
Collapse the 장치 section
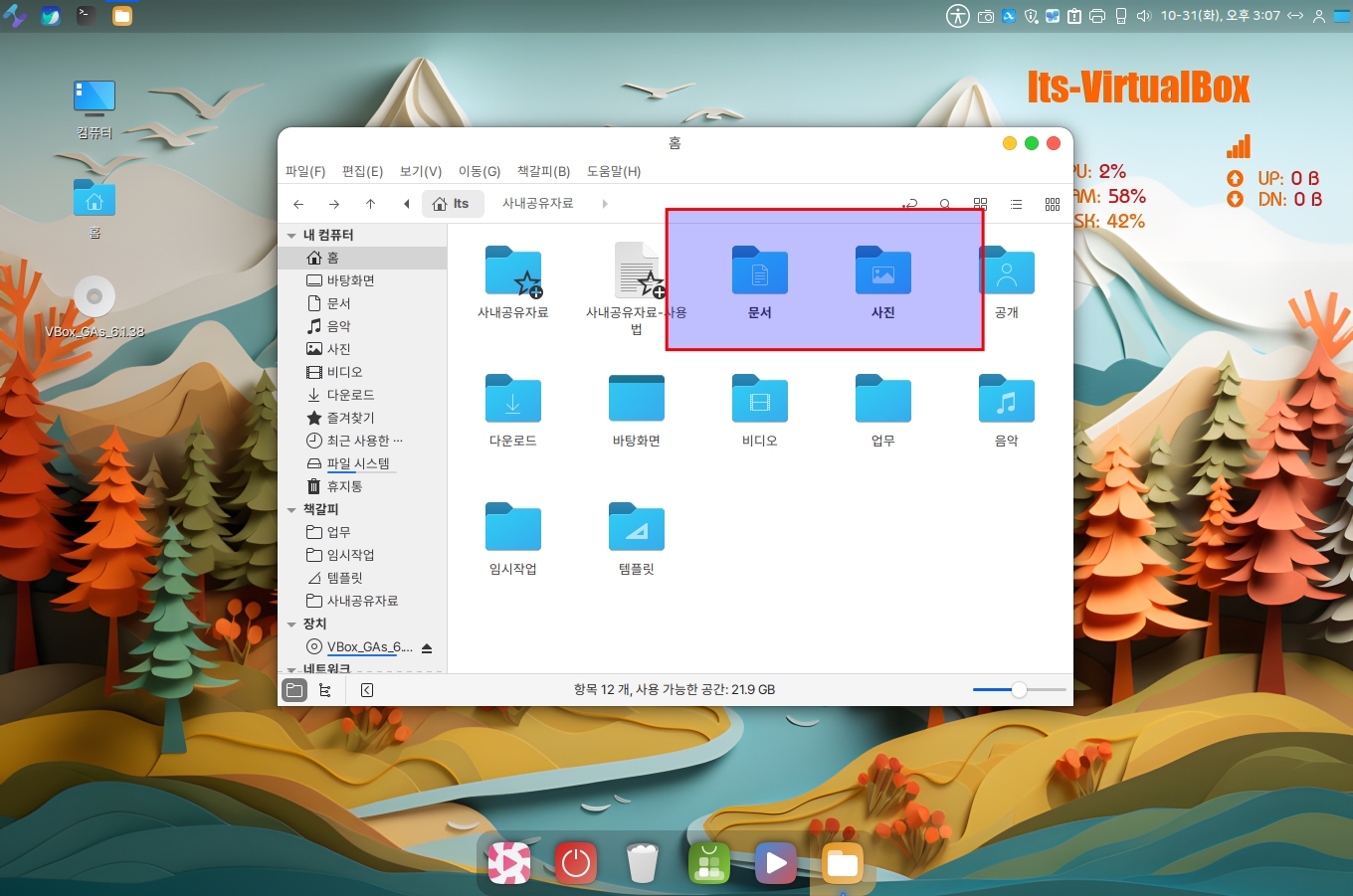tap(291, 625)
